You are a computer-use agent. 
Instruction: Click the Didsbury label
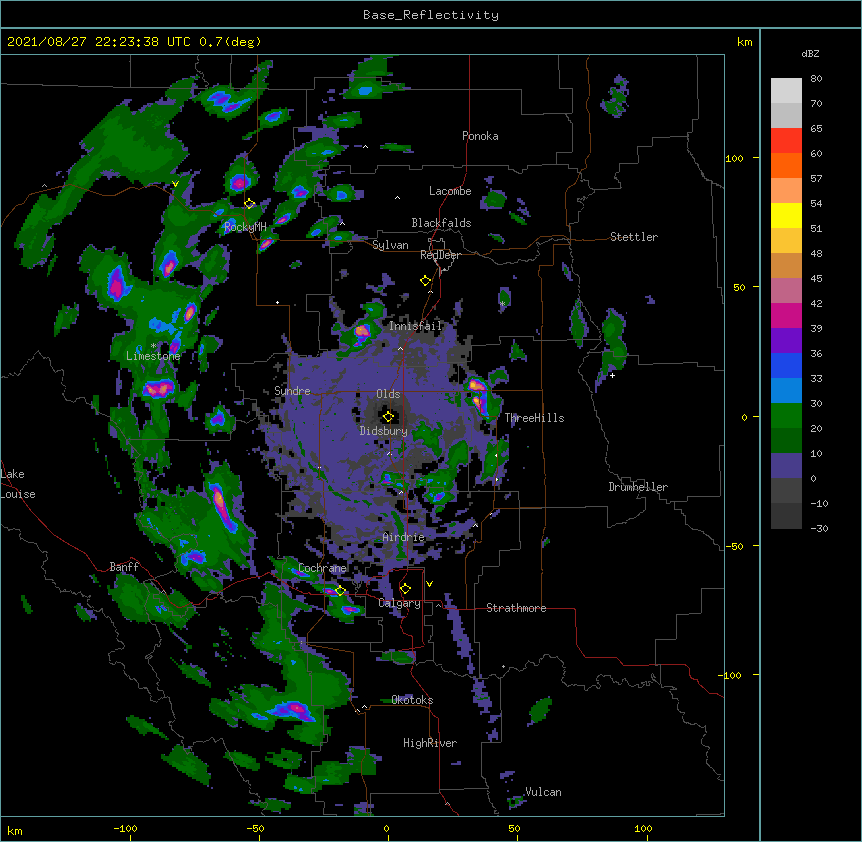coord(384,431)
